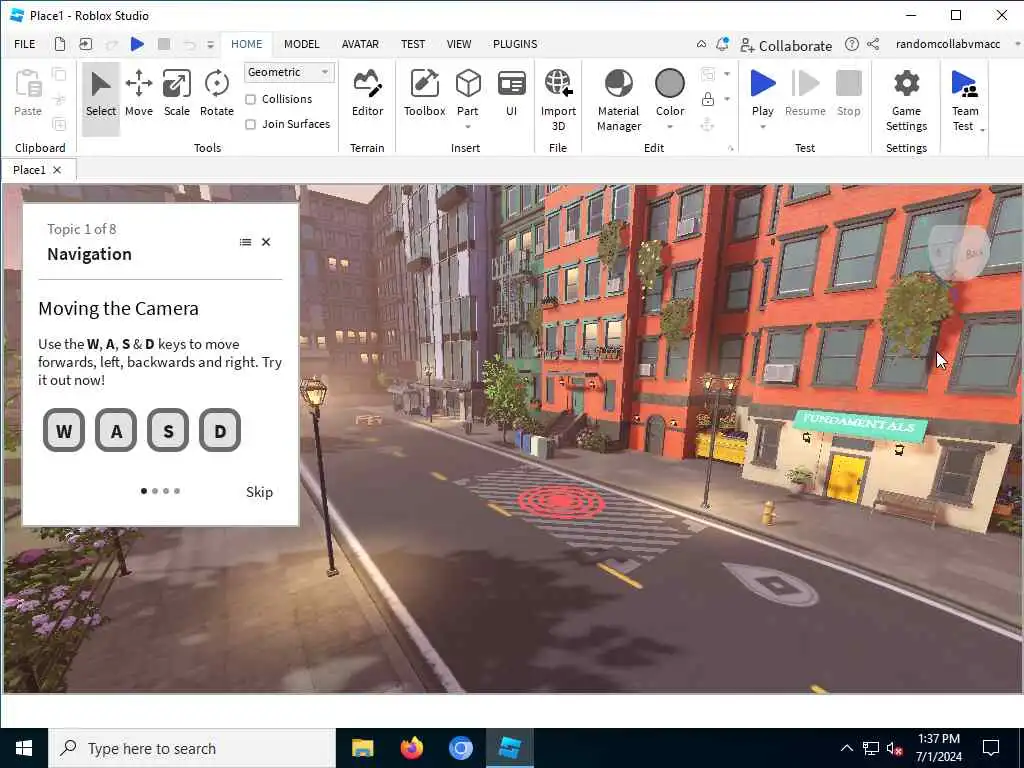Click the S key button
This screenshot has height=768, width=1024.
click(x=168, y=430)
